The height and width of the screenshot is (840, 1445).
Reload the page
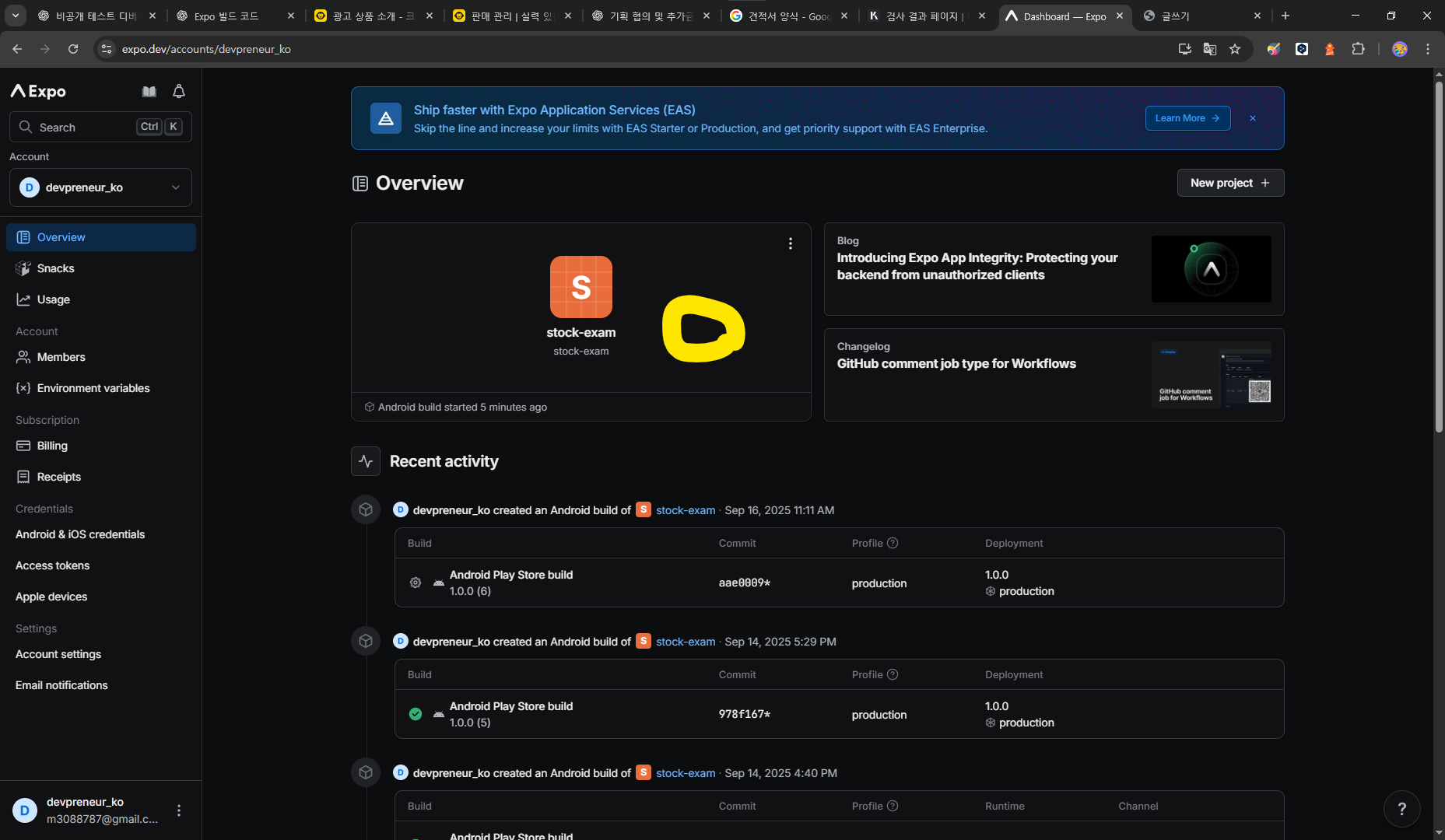pyautogui.click(x=73, y=49)
